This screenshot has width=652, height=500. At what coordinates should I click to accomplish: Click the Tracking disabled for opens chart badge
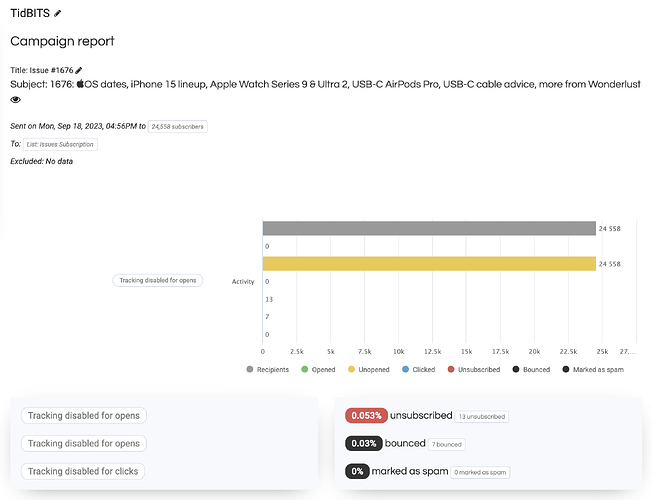(158, 280)
